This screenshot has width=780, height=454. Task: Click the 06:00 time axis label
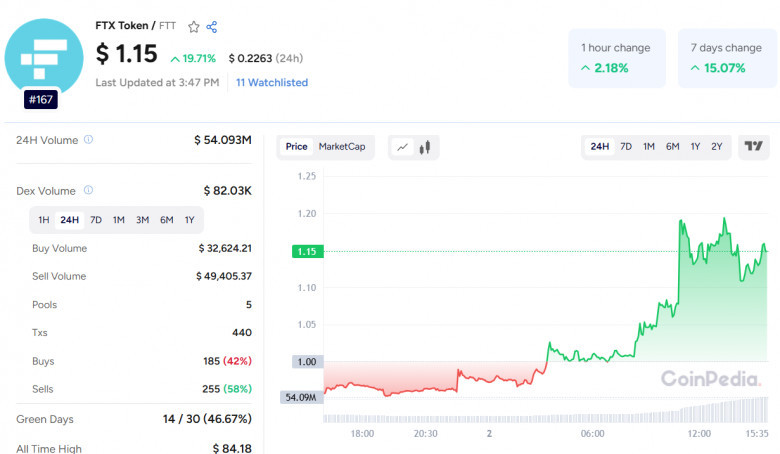pos(592,434)
